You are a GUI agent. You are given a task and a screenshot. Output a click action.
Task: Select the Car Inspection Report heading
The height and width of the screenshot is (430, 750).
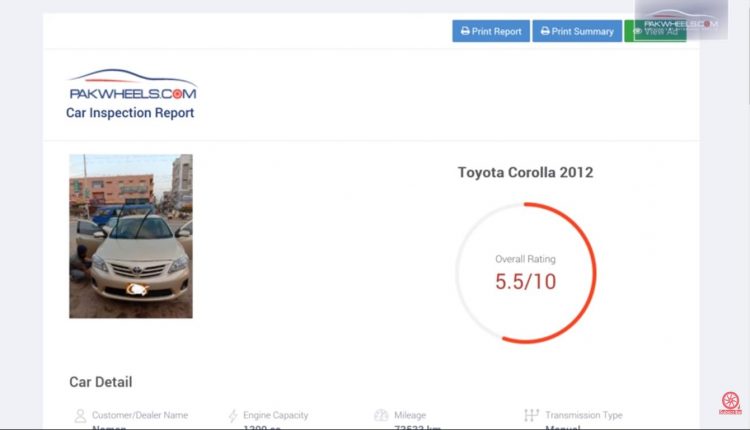[x=130, y=113]
